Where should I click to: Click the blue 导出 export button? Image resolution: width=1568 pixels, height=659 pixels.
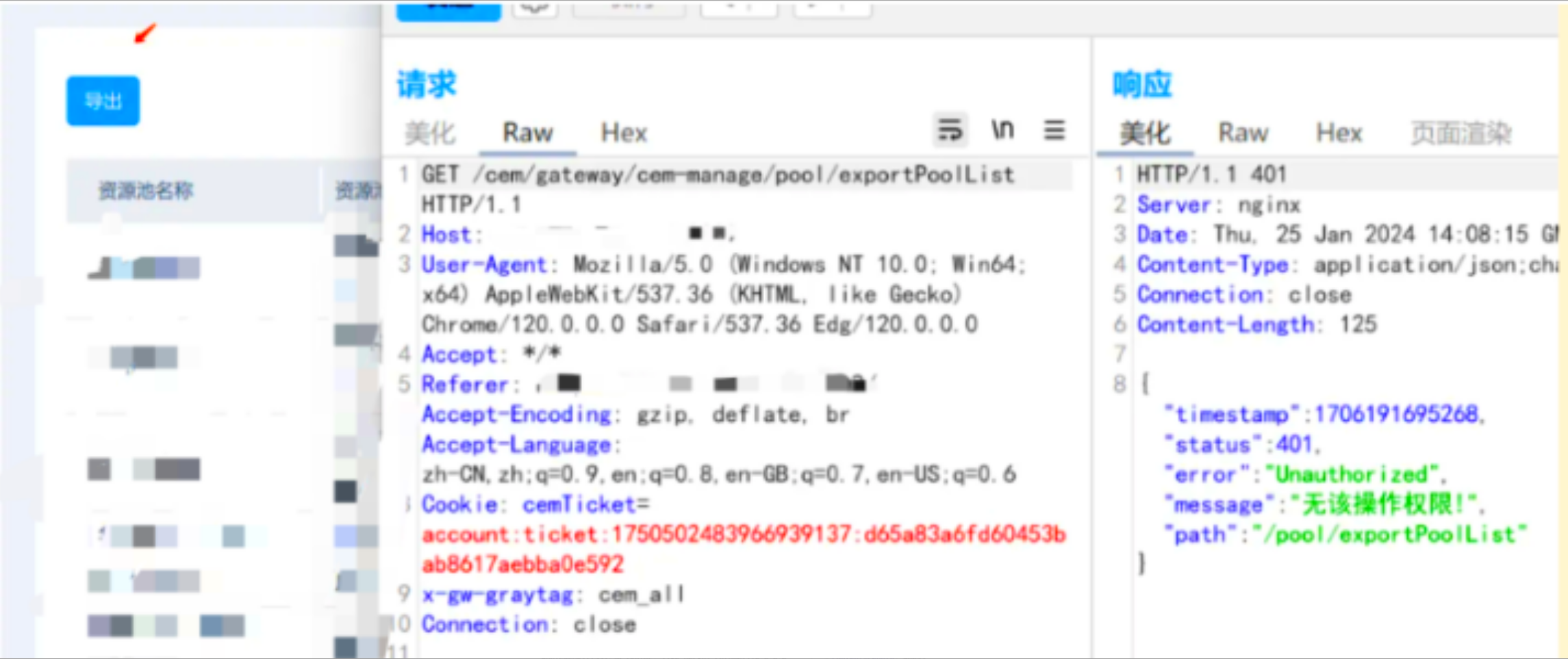[103, 101]
